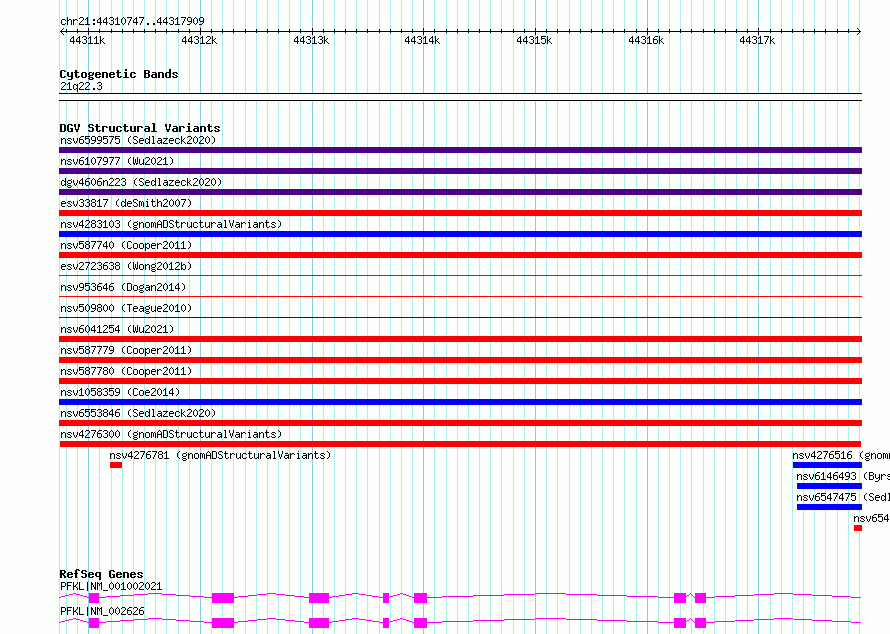Click the RefSeq Genes track title
Screen dimensions: 890x634
coord(101,574)
